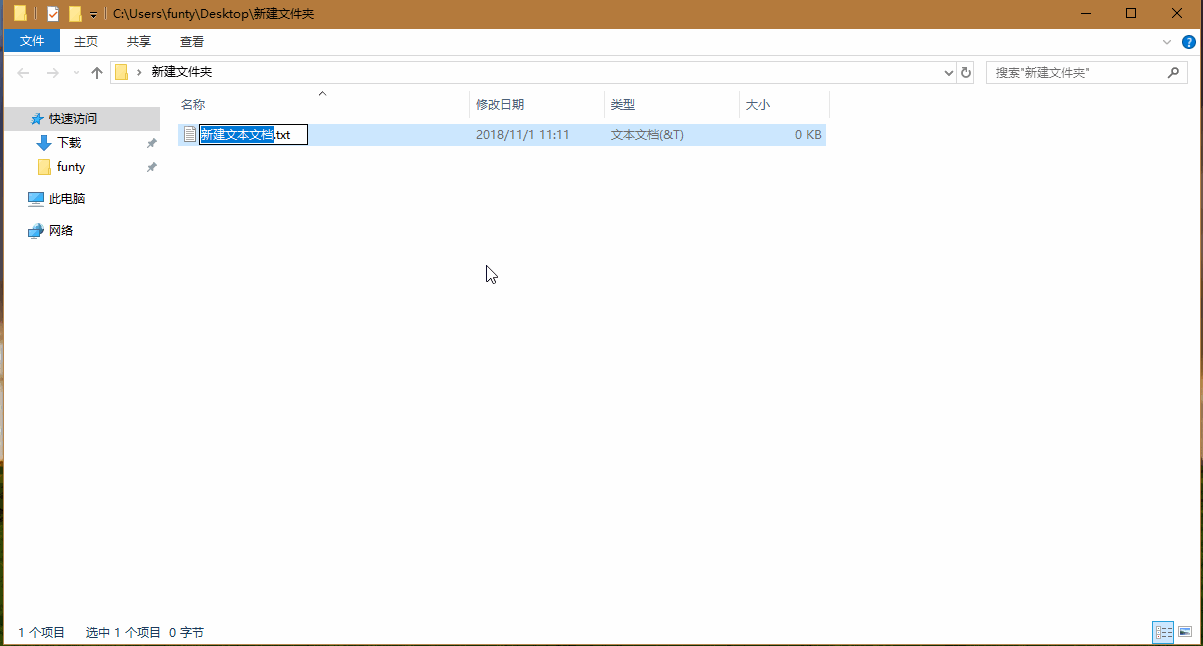Go forward with the Forward arrow

point(53,72)
